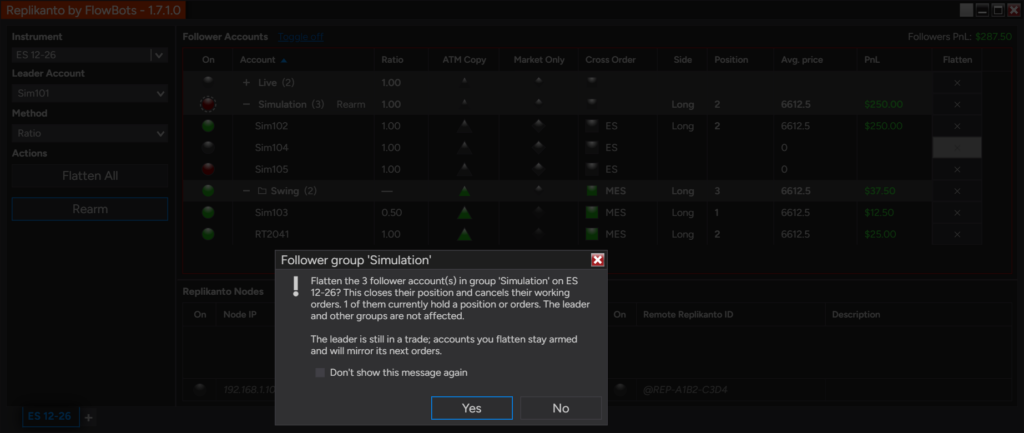Select the ES 12-26 bottom tab
1024x433 pixels.
click(50, 416)
